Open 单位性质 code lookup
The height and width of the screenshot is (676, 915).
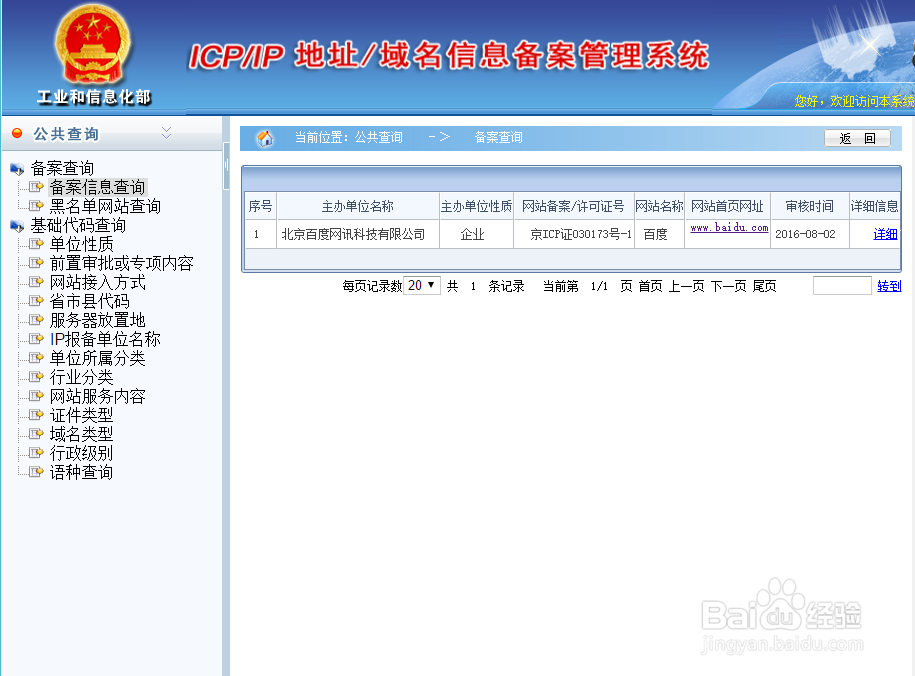(82, 244)
